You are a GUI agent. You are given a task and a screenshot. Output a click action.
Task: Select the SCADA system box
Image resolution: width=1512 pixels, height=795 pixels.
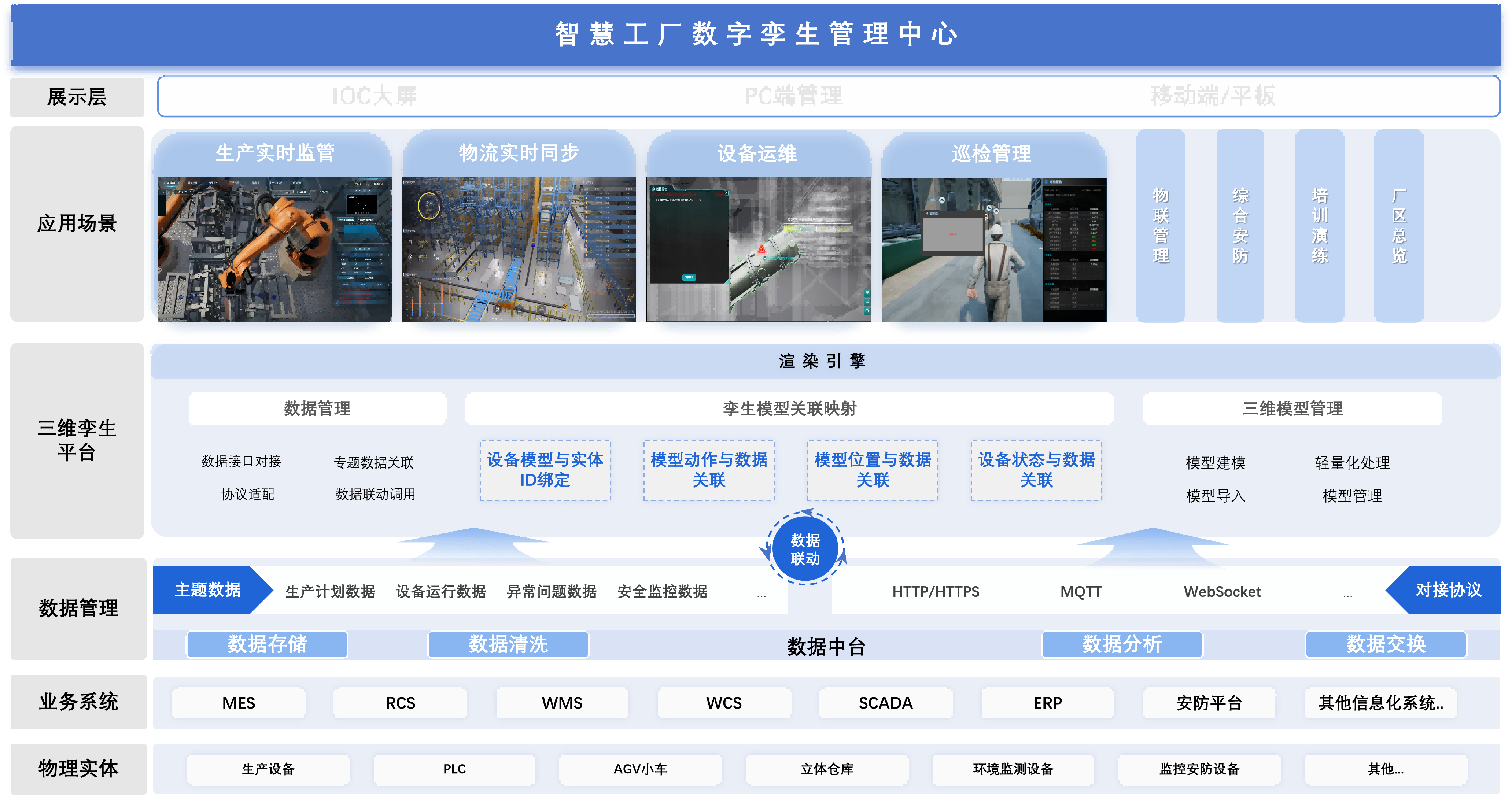click(885, 703)
